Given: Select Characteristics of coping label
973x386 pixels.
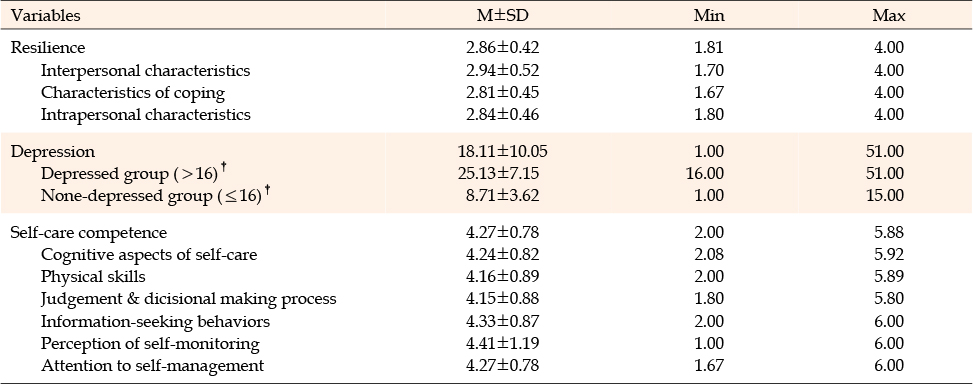Looking at the screenshot, I should tap(133, 93).
